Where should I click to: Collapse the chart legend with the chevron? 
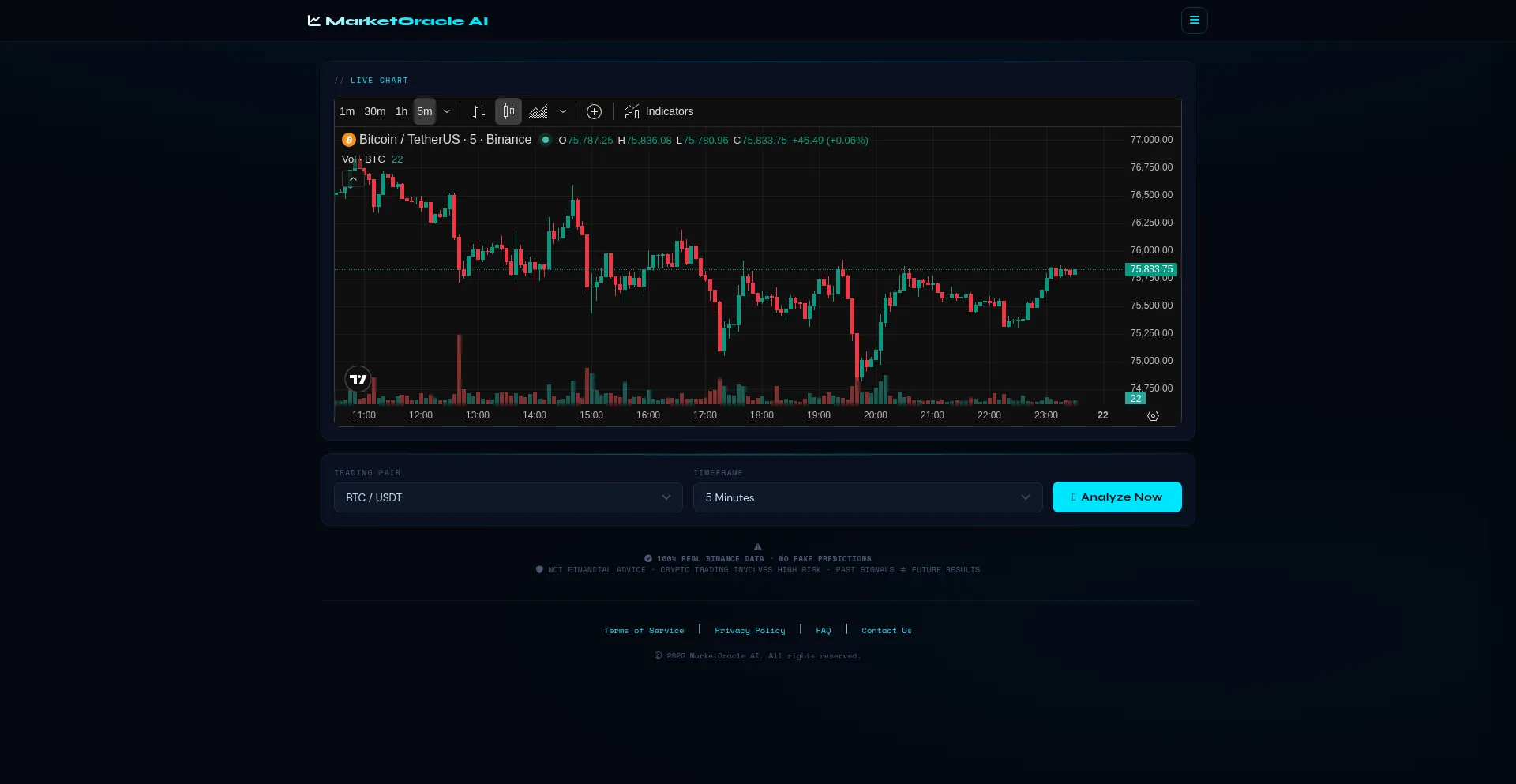pyautogui.click(x=353, y=179)
